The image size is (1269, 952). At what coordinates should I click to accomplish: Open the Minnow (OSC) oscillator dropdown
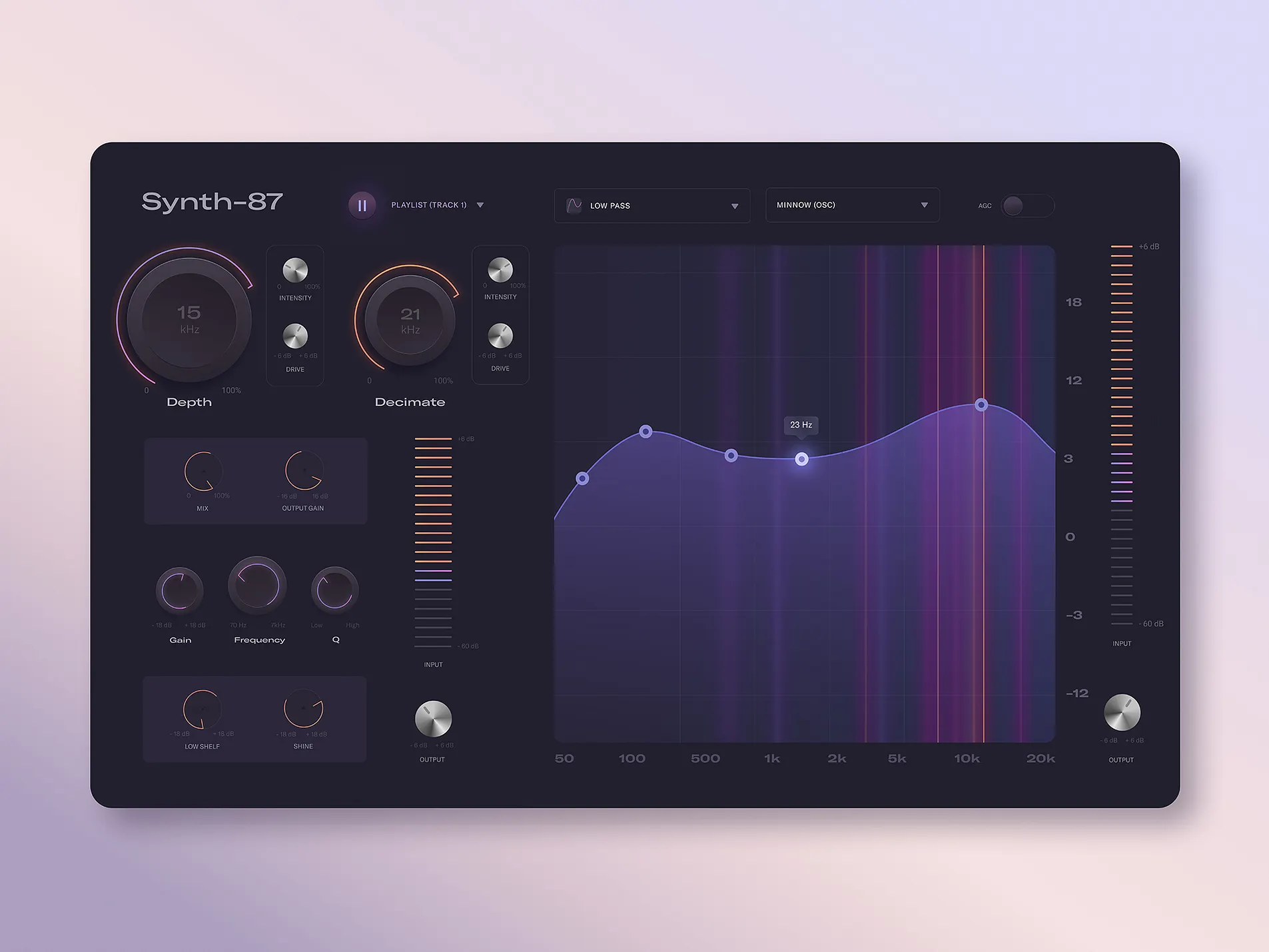(x=853, y=205)
